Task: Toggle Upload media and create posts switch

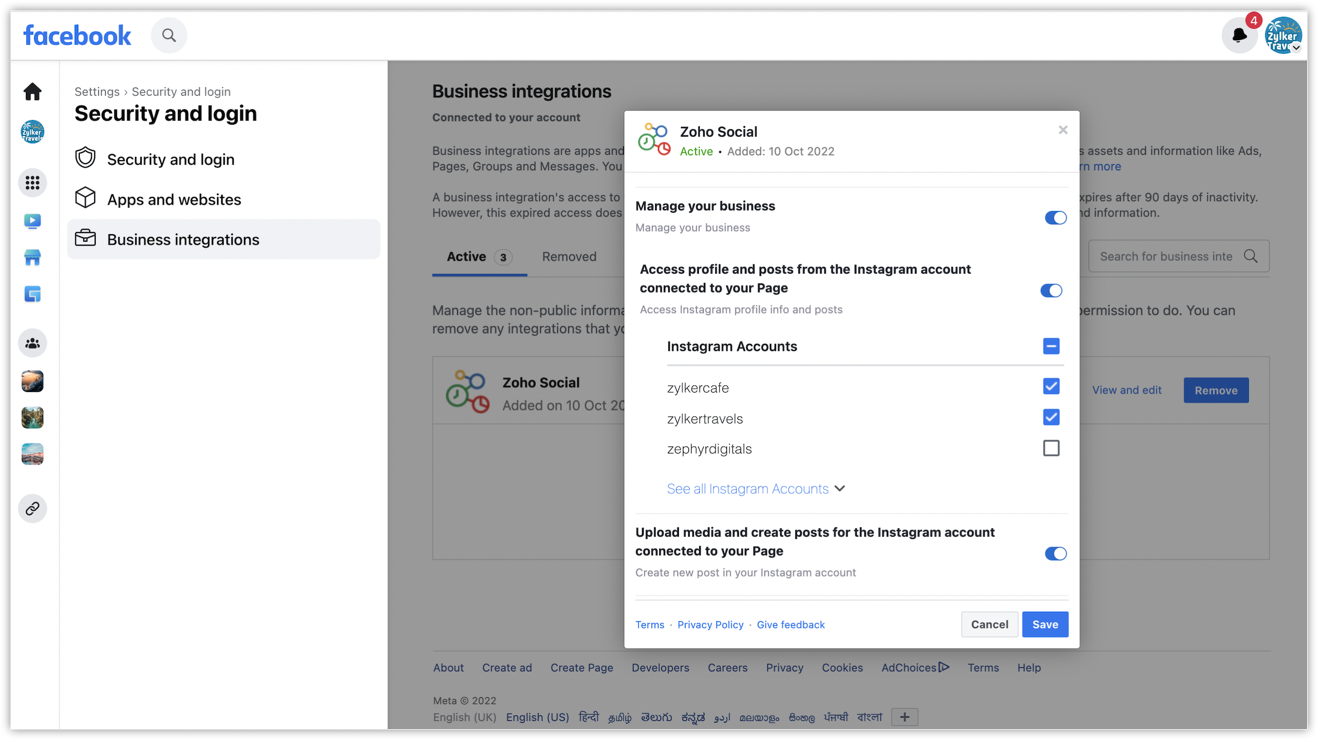Action: (1055, 554)
